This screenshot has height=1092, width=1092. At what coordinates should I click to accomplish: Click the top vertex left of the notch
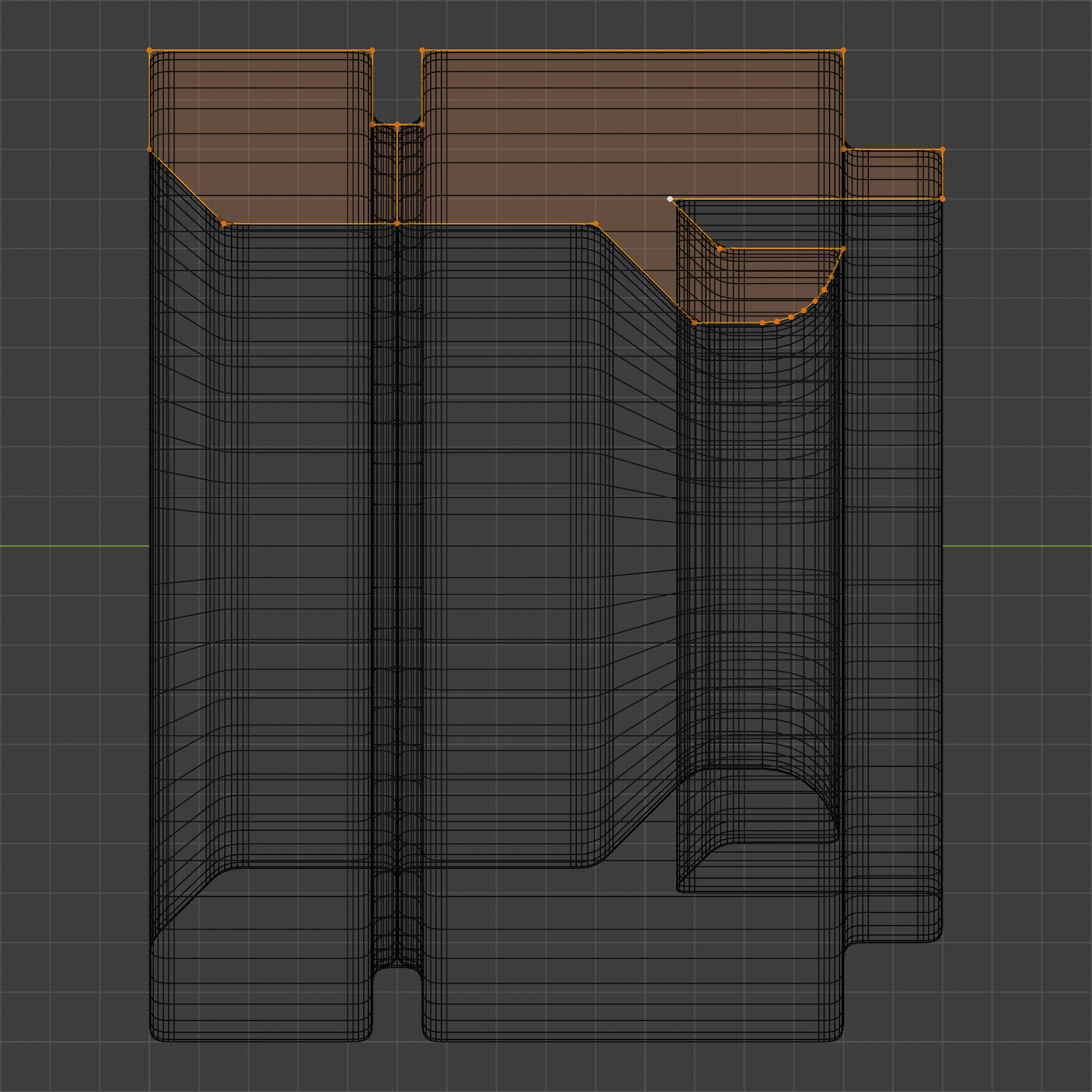[372, 50]
